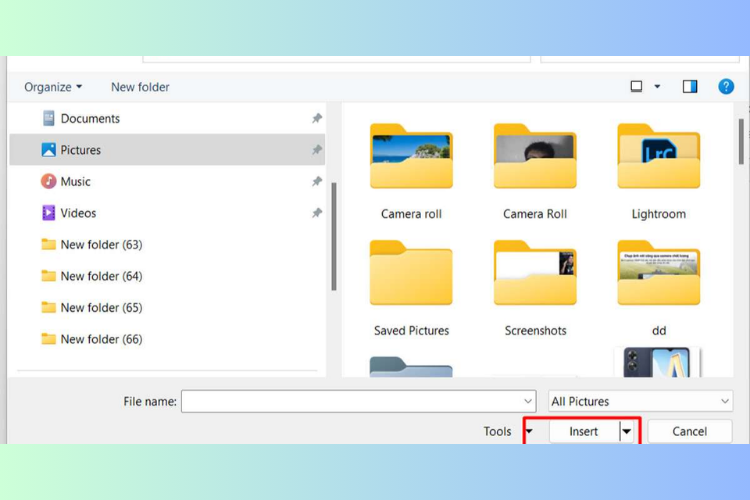Click the Music note icon
Viewport: 750px width, 500px height.
(x=48, y=181)
